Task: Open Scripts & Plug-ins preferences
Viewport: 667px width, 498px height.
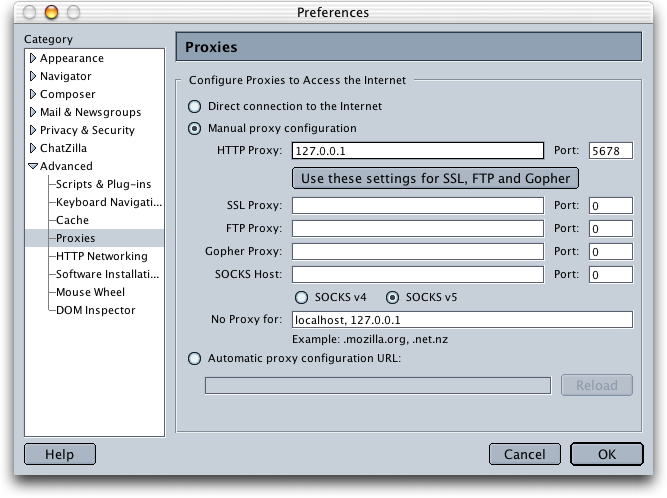Action: 103,184
